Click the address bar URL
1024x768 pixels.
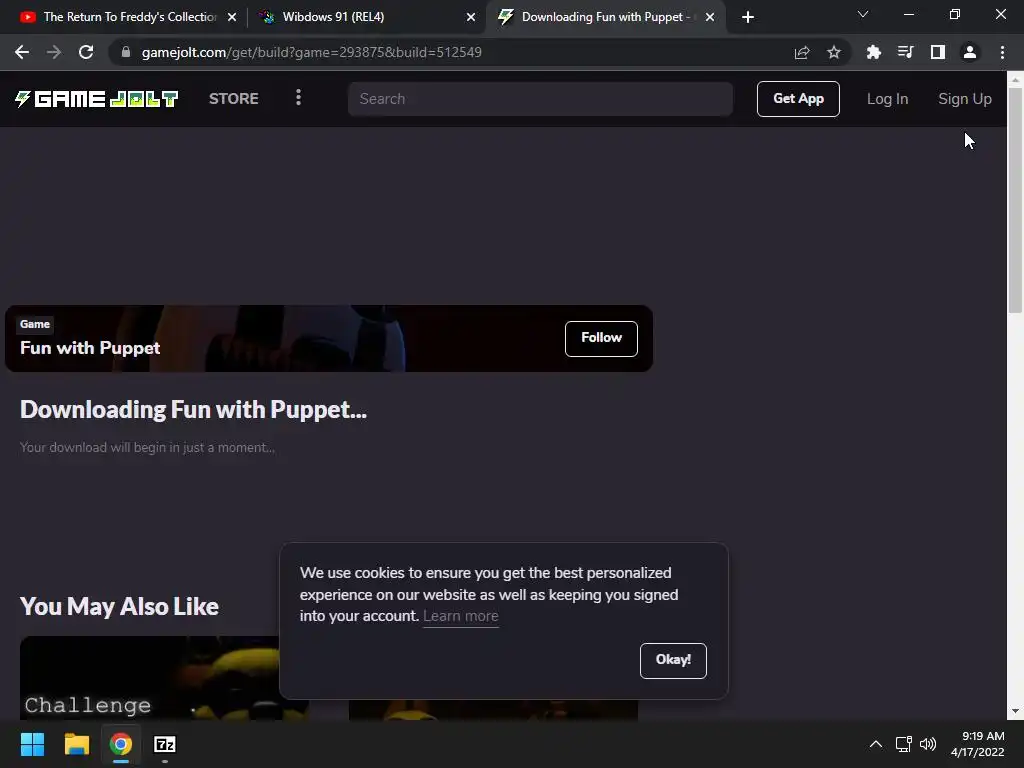pos(312,52)
